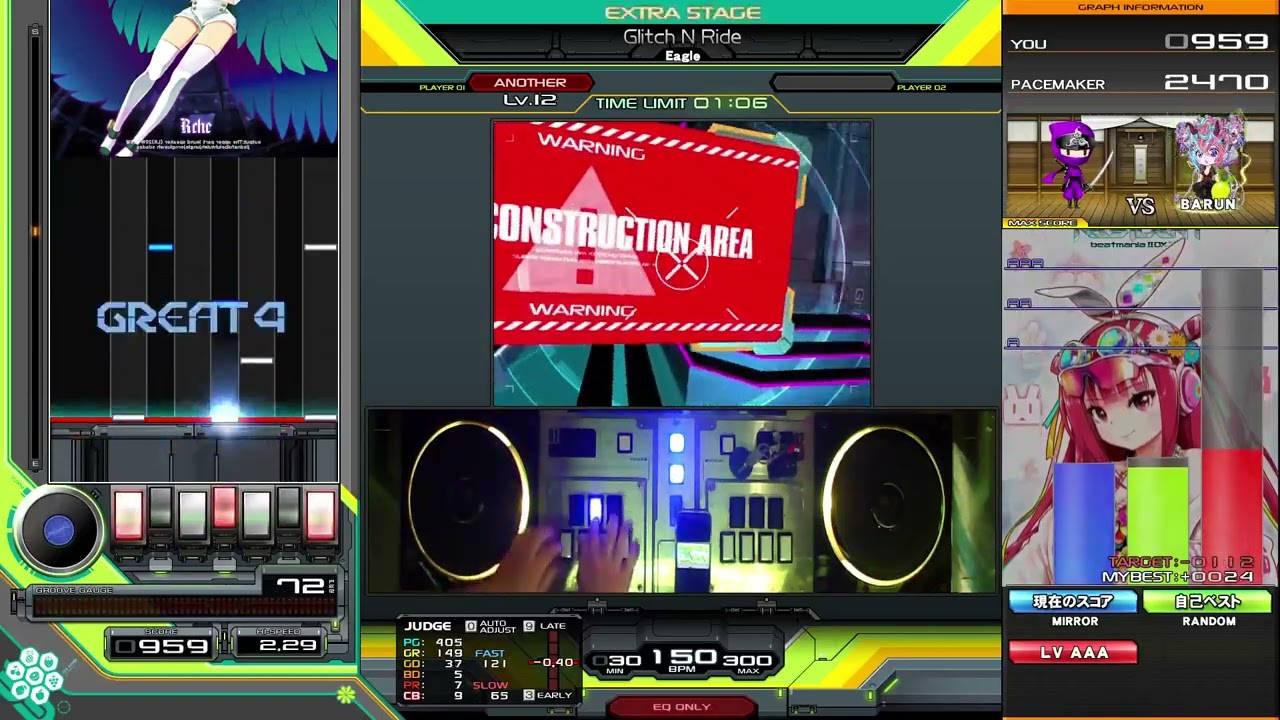Click the FAST 121 counter

490,659
